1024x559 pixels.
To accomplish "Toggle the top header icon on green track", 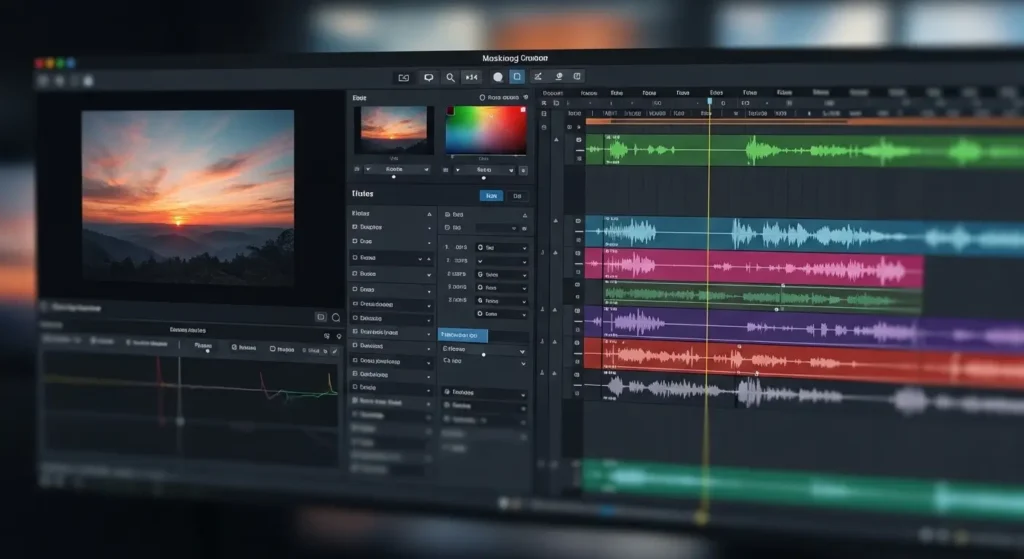I will pos(579,140).
